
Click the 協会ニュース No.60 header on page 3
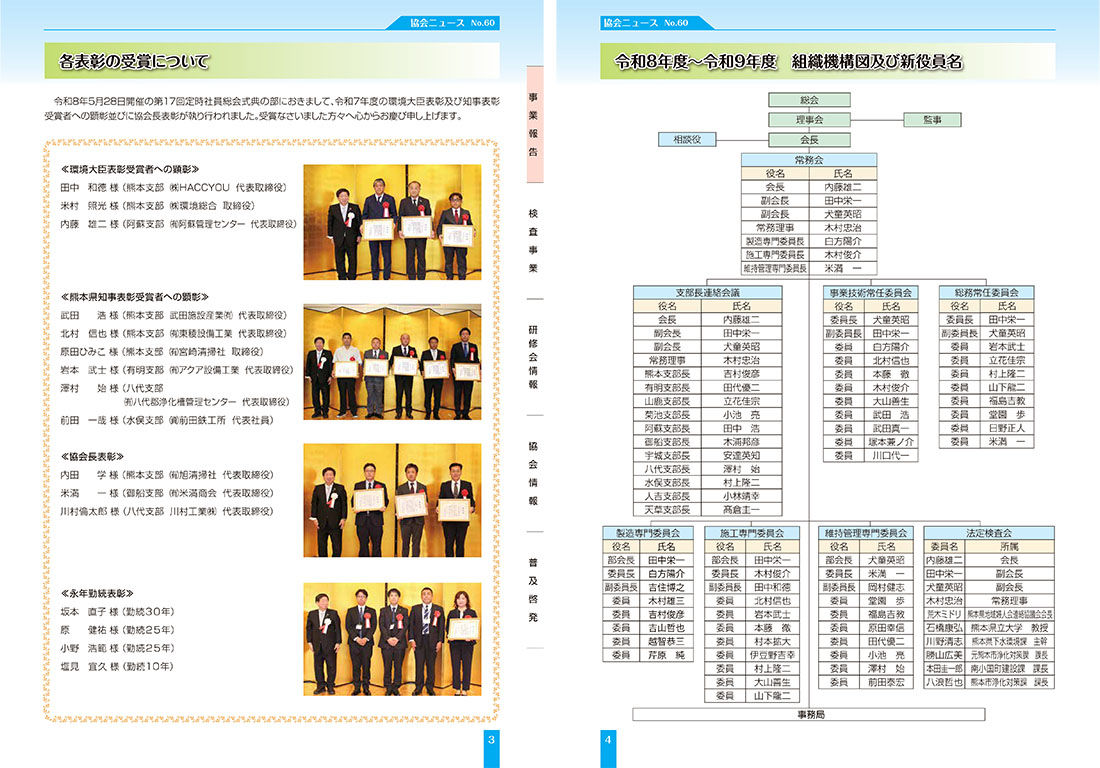tap(452, 22)
